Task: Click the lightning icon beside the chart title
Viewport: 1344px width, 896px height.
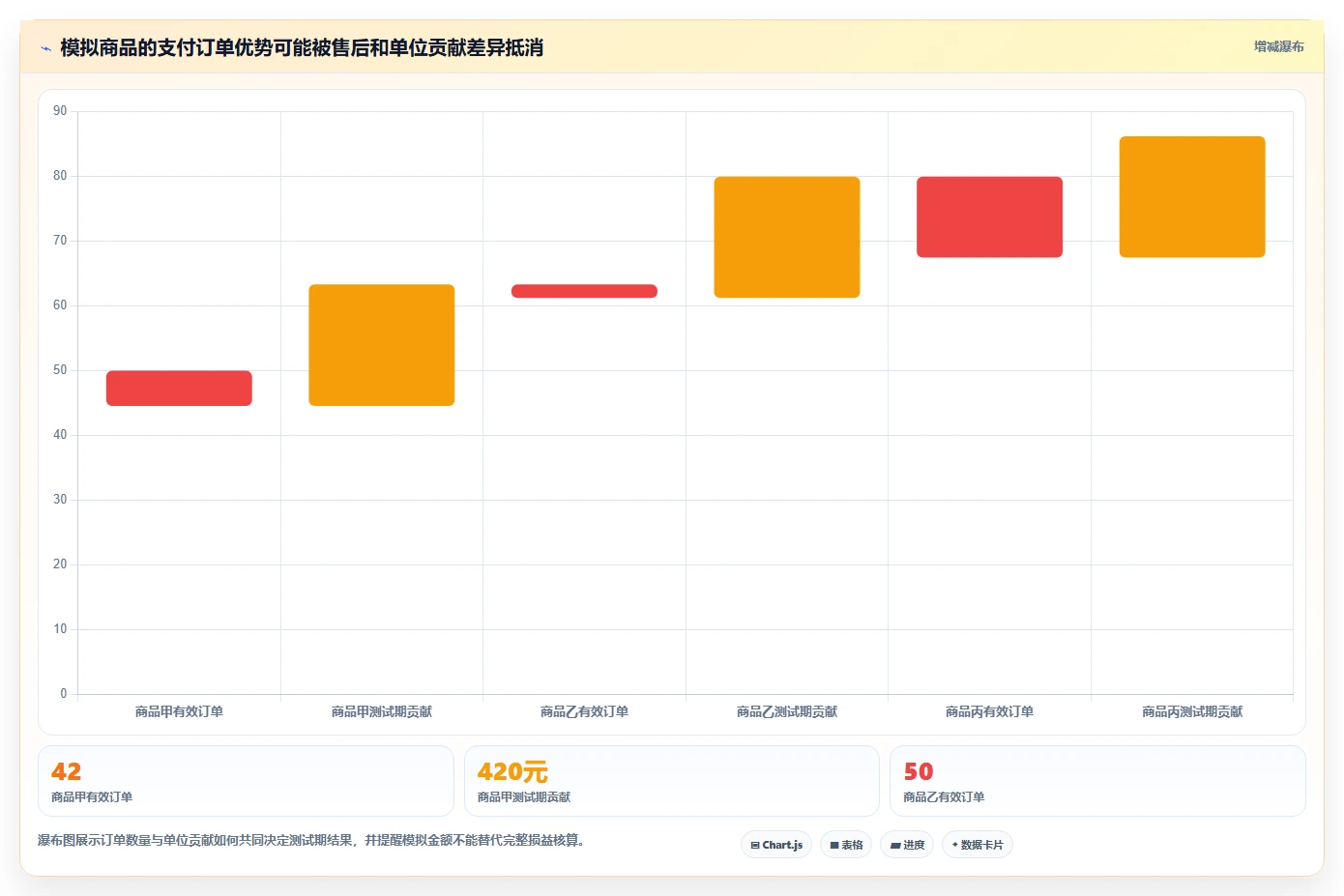Action: 45,48
